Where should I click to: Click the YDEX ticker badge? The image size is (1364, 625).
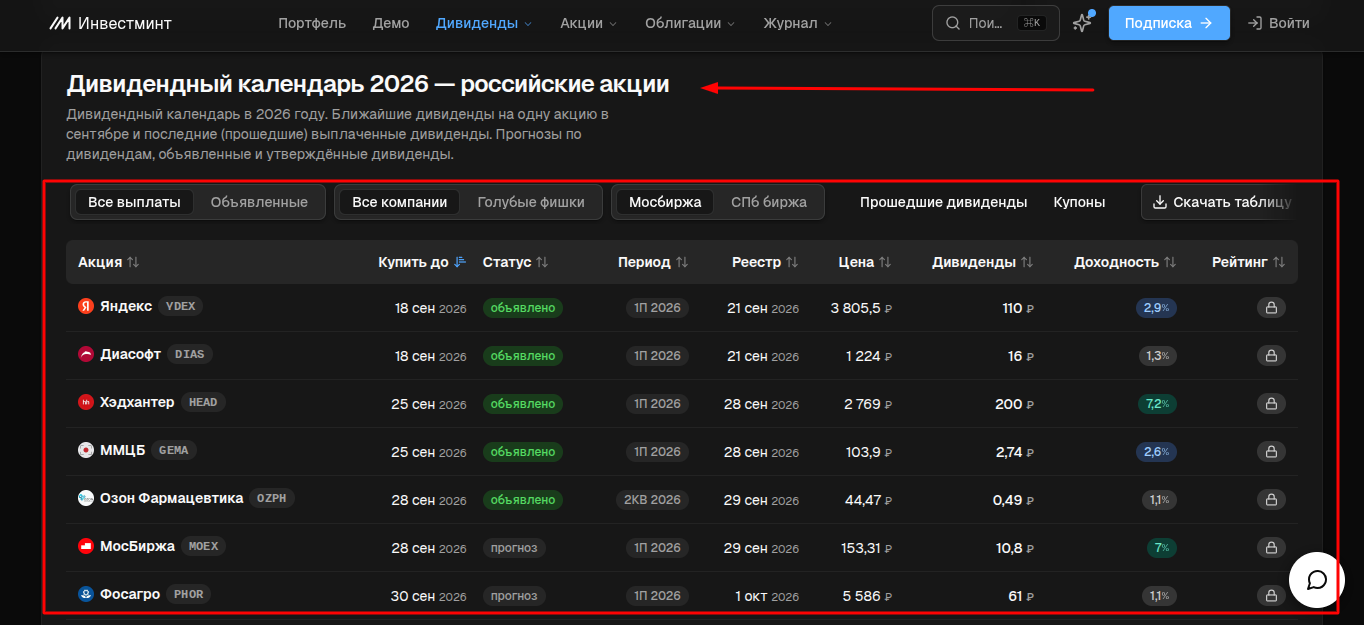pos(180,306)
